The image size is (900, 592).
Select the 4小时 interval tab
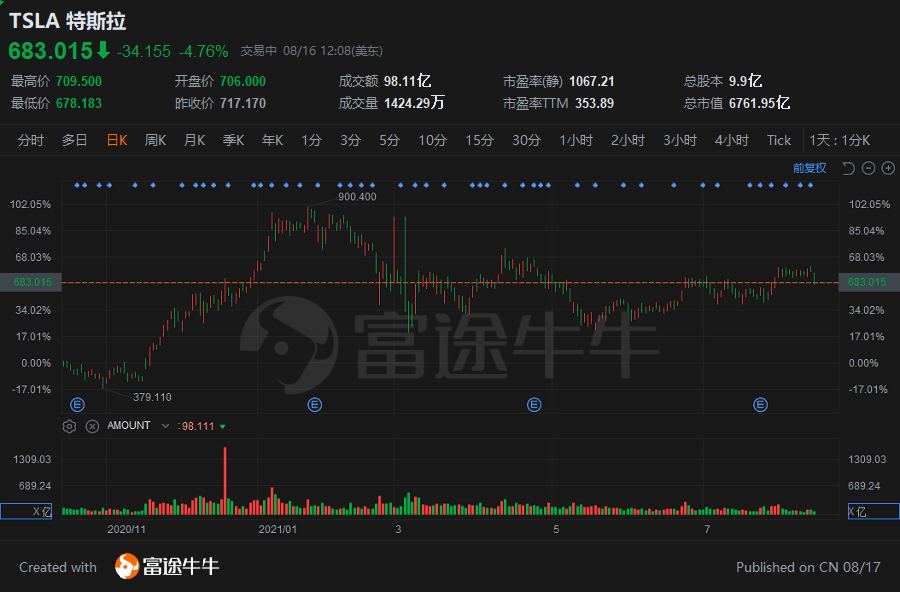[x=732, y=140]
